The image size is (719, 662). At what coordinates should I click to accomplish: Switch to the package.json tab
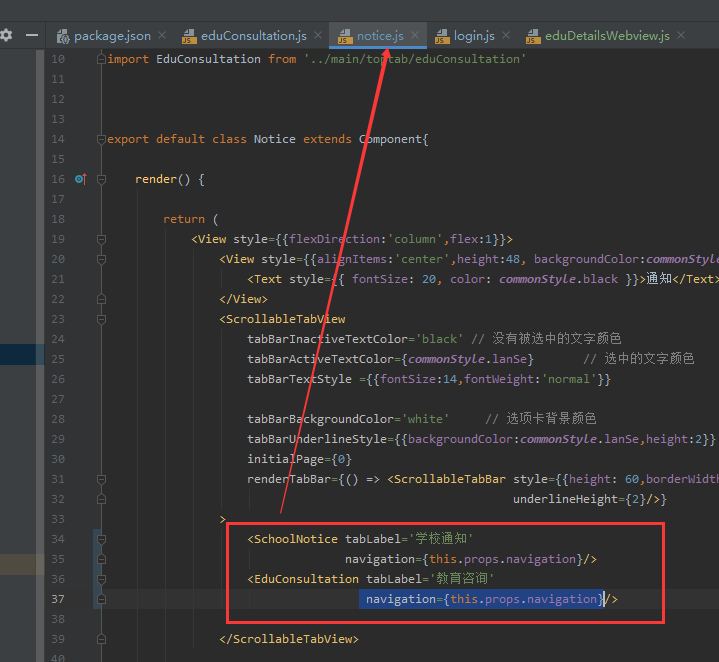tap(112, 36)
